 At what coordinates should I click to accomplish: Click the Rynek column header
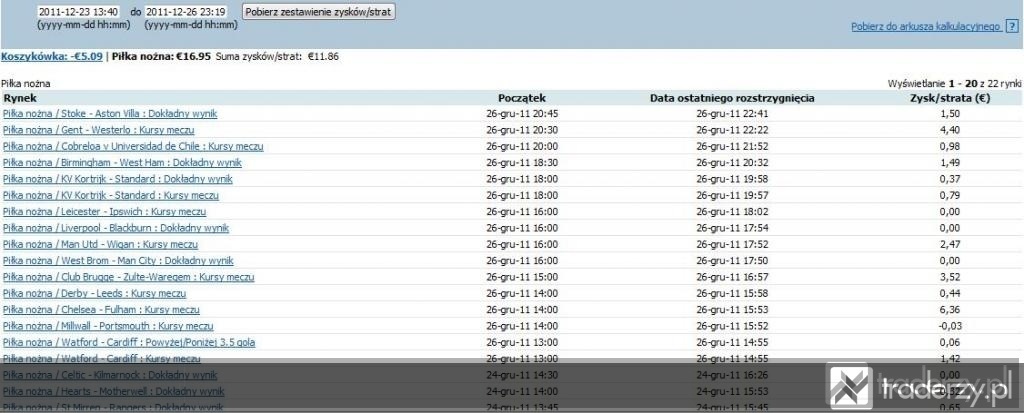click(x=20, y=98)
